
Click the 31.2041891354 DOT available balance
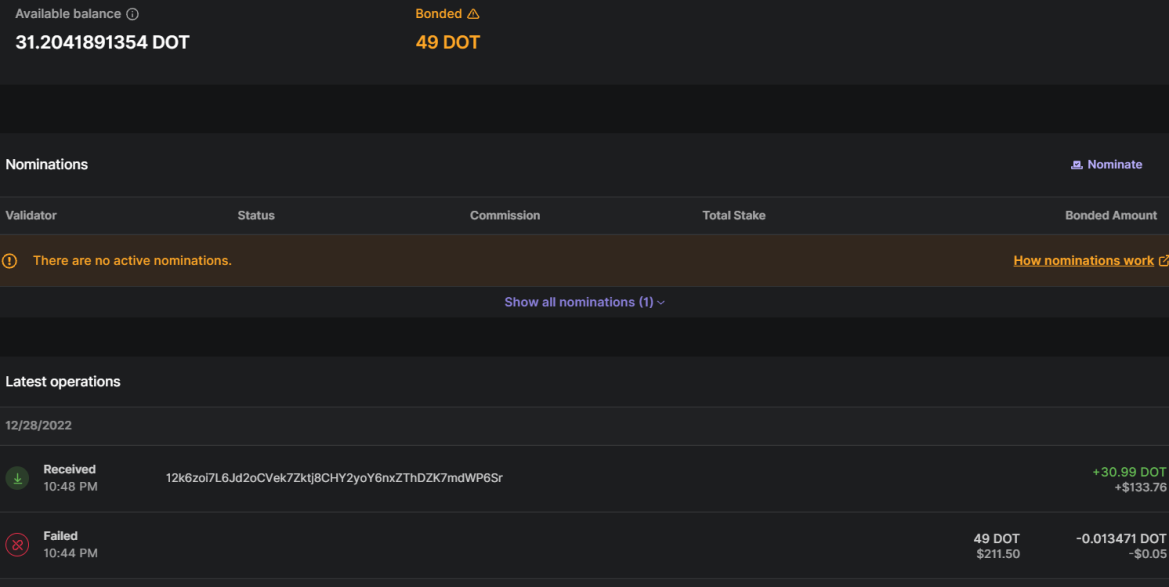[x=102, y=43]
